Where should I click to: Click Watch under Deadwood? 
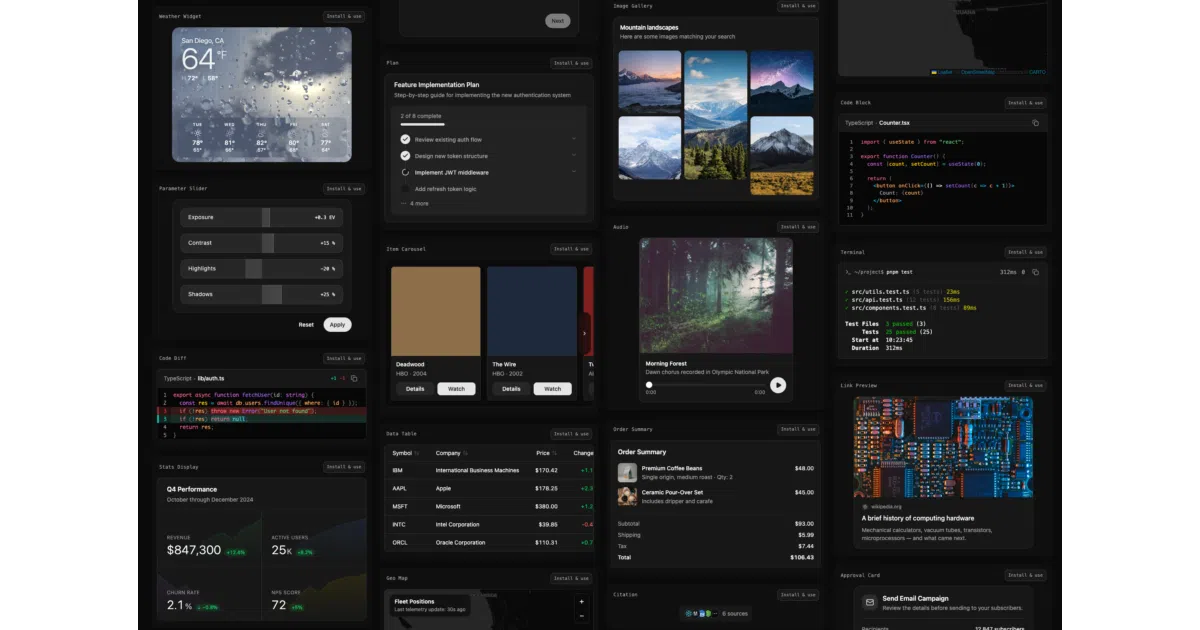click(x=457, y=388)
